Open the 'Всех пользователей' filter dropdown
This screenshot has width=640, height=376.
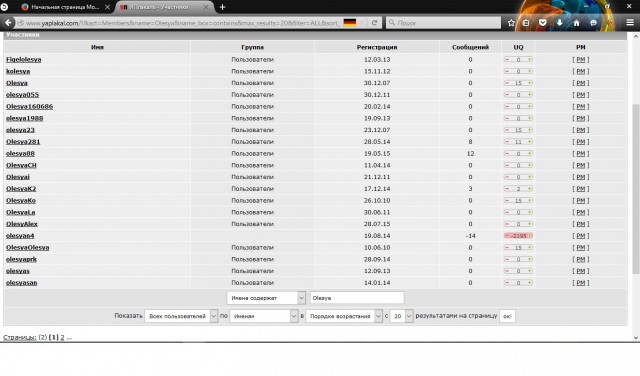[x=181, y=316]
